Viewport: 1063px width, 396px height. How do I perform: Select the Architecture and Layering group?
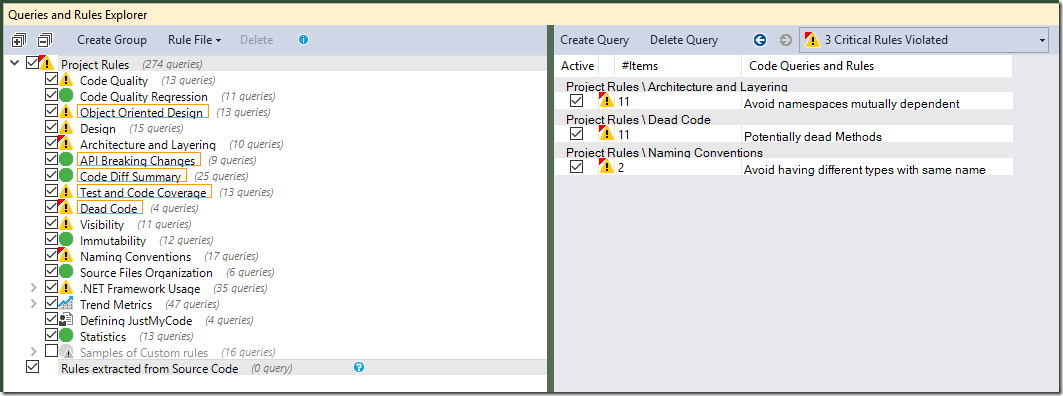click(148, 144)
